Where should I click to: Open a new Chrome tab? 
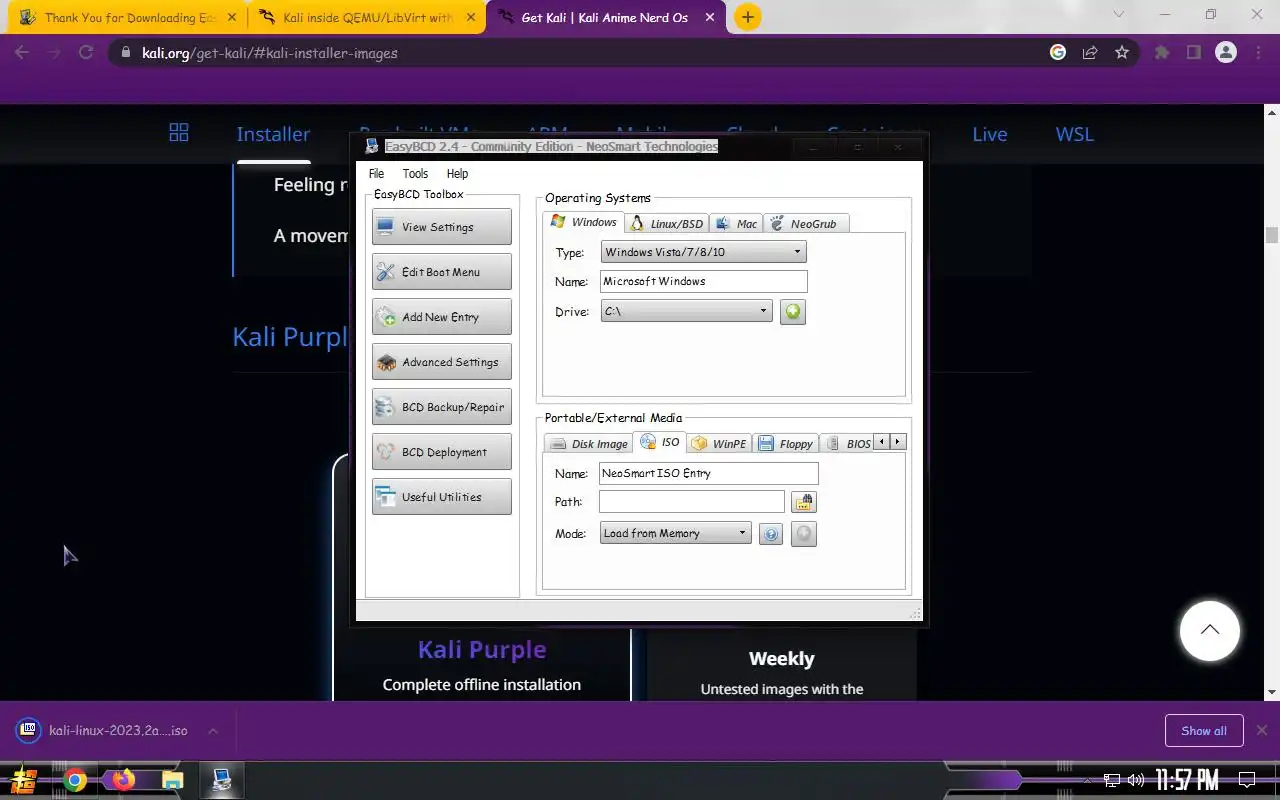click(747, 17)
